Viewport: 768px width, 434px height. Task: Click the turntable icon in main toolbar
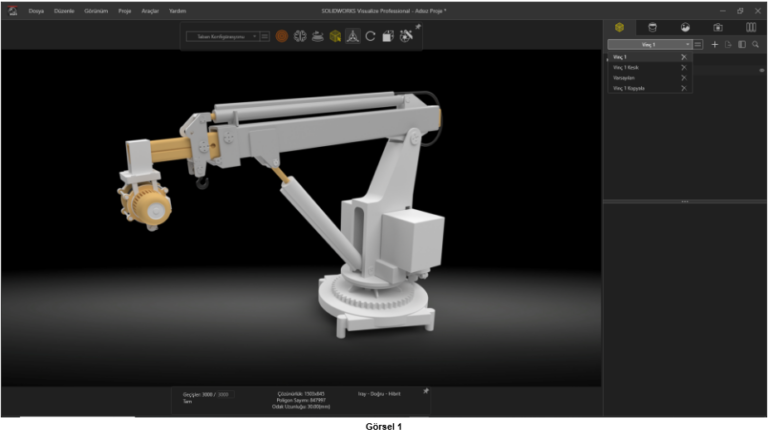tap(317, 36)
